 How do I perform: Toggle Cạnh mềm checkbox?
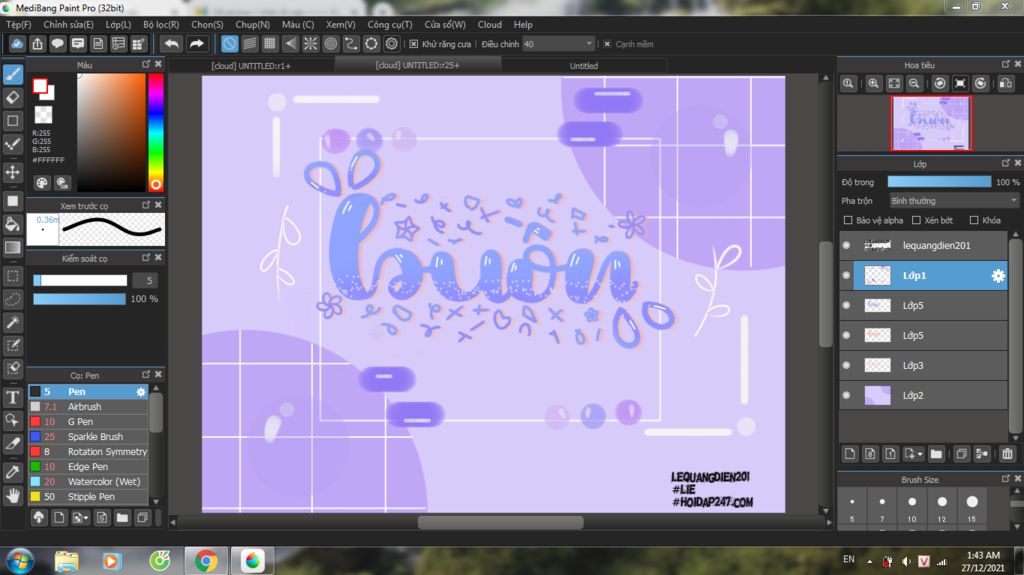point(607,44)
